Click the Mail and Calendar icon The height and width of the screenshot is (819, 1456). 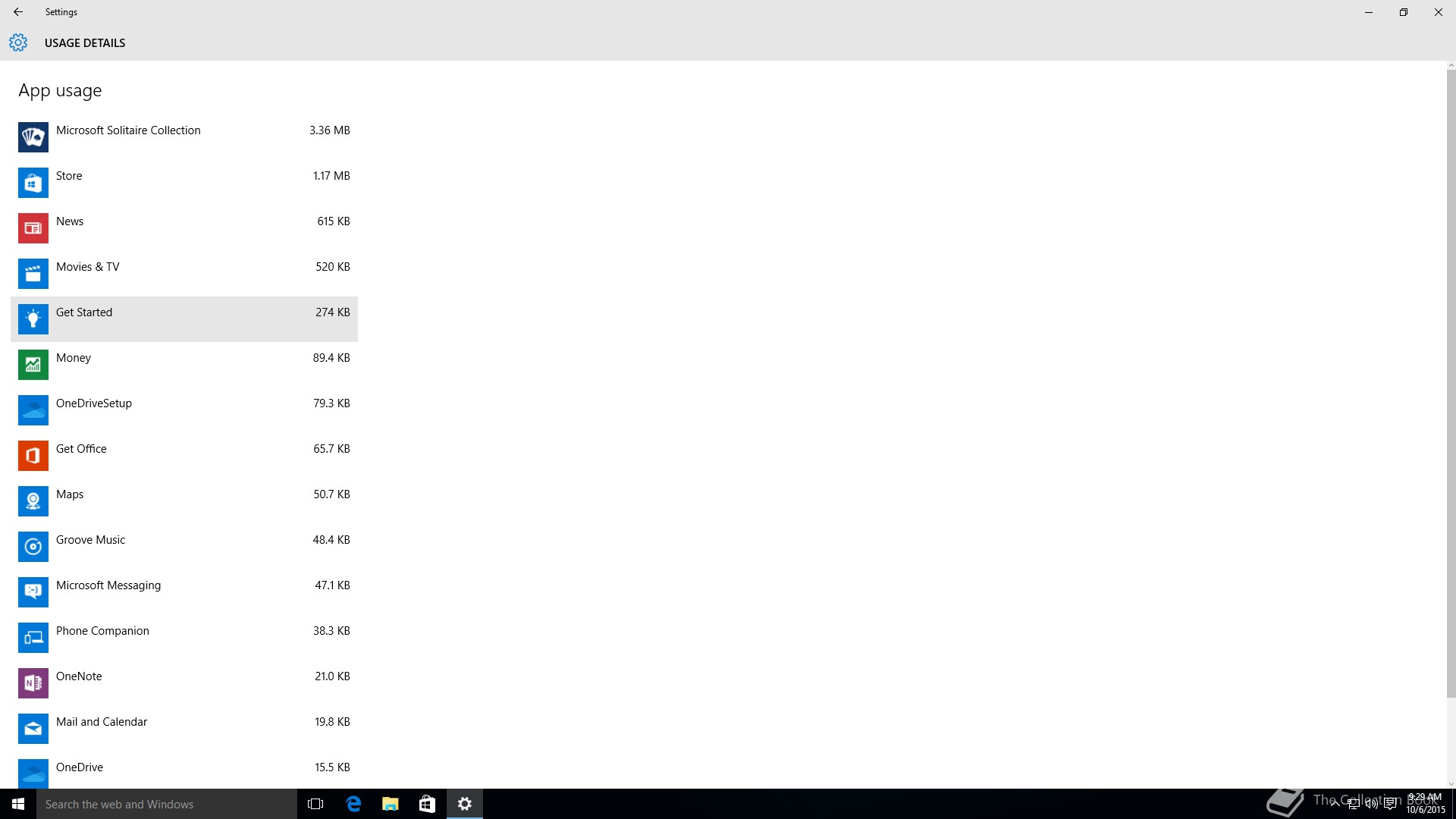pos(33,729)
